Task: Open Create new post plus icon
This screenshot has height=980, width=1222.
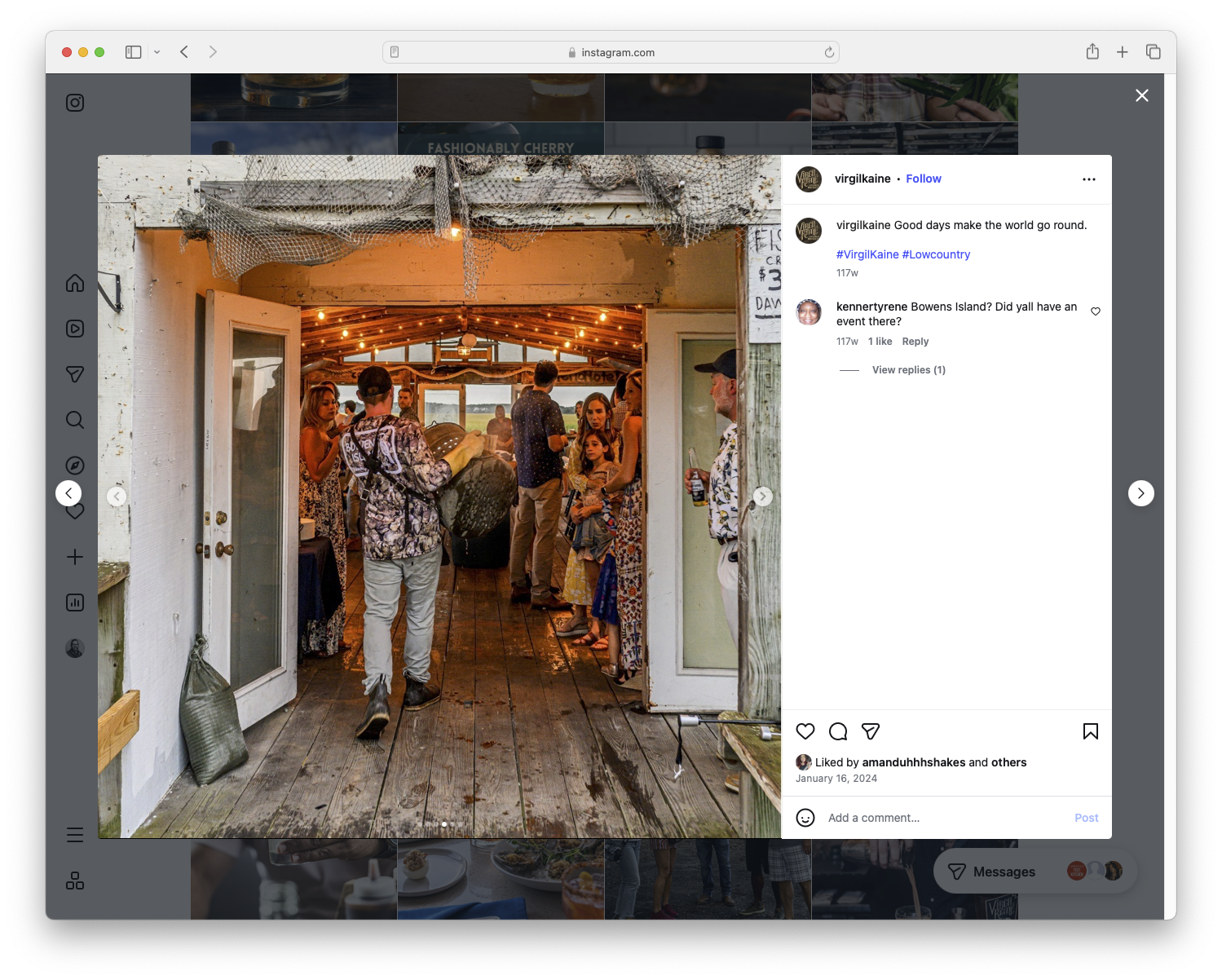Action: click(75, 557)
